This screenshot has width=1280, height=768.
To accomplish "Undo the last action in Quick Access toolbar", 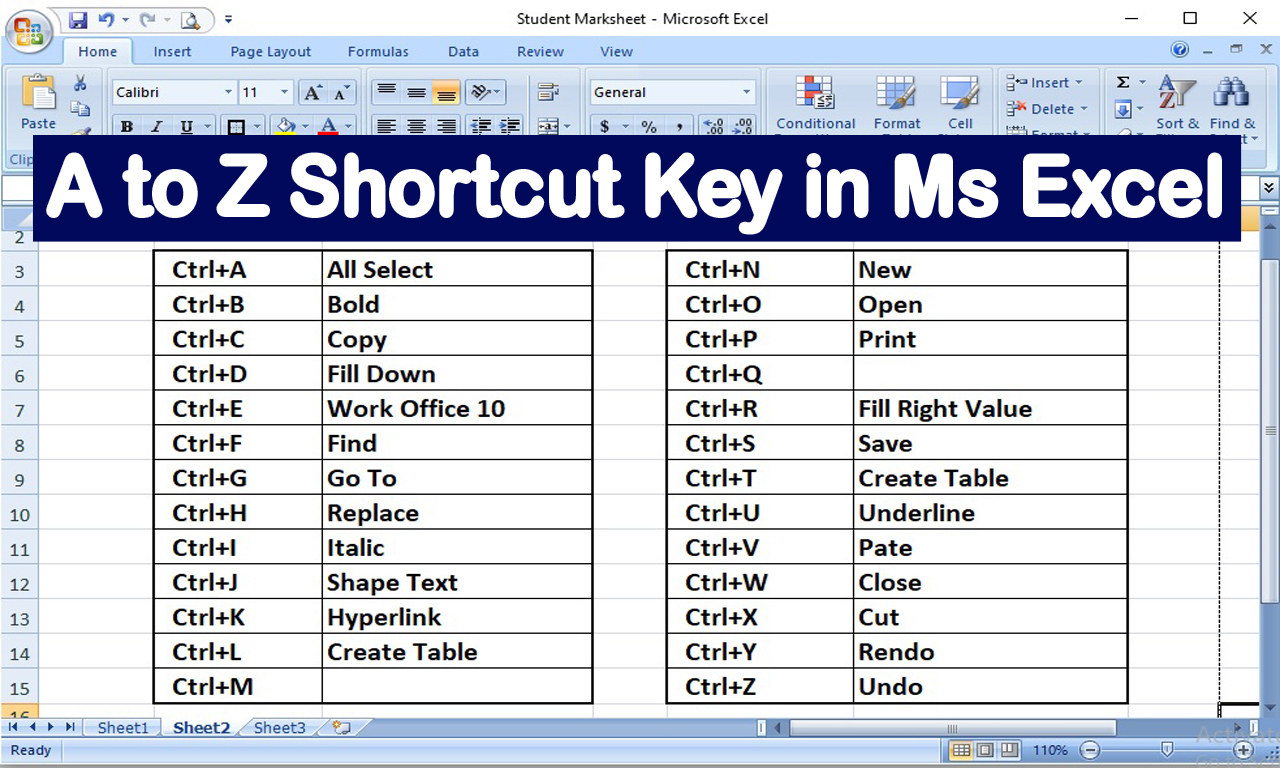I will point(106,19).
